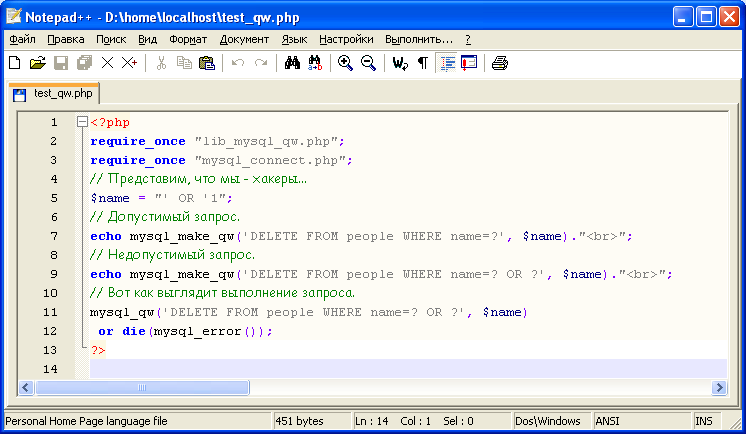Collapse the PHP code block fold marker
746x434 pixels.
tap(82, 122)
